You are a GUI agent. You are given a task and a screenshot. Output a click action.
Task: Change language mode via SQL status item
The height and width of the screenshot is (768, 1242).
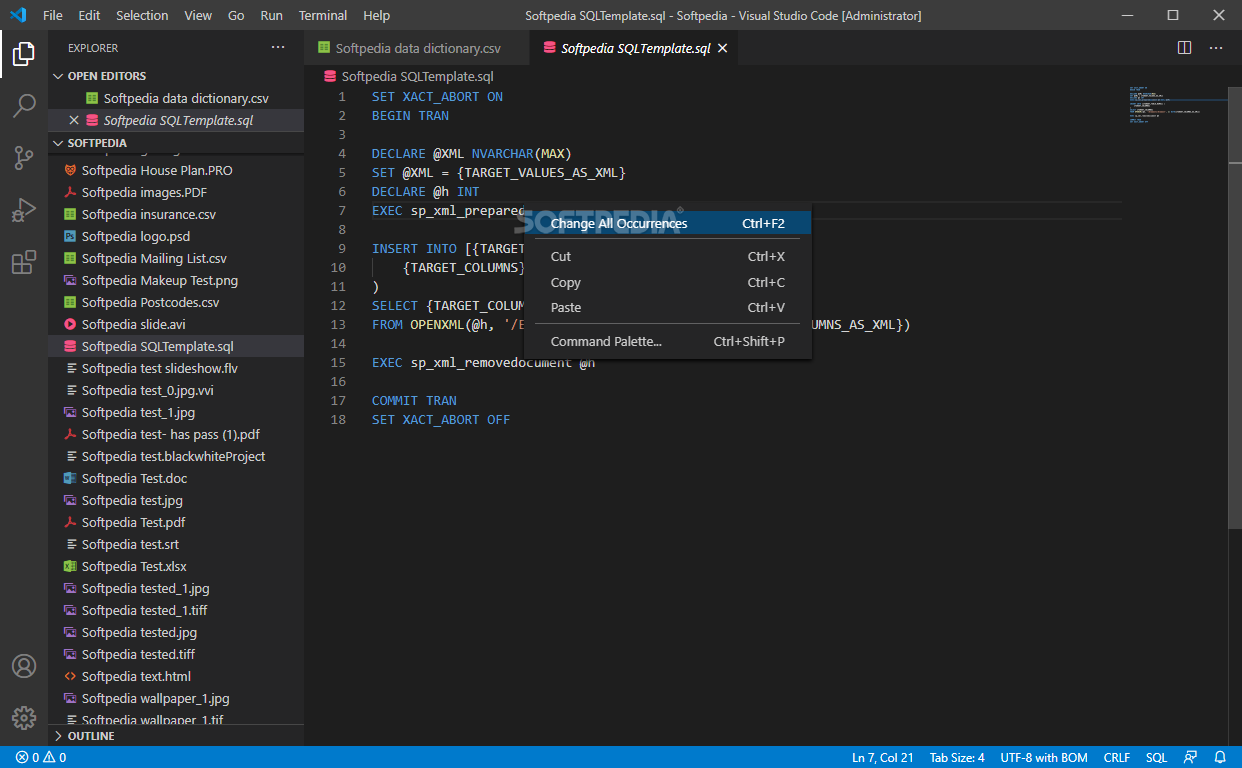(x=1156, y=757)
